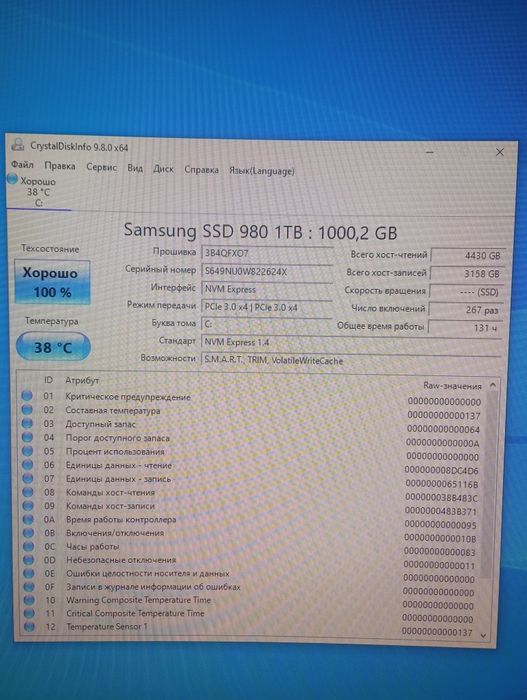This screenshot has height=700, width=527.
Task: Open the Справка menu
Action: pyautogui.click(x=201, y=170)
